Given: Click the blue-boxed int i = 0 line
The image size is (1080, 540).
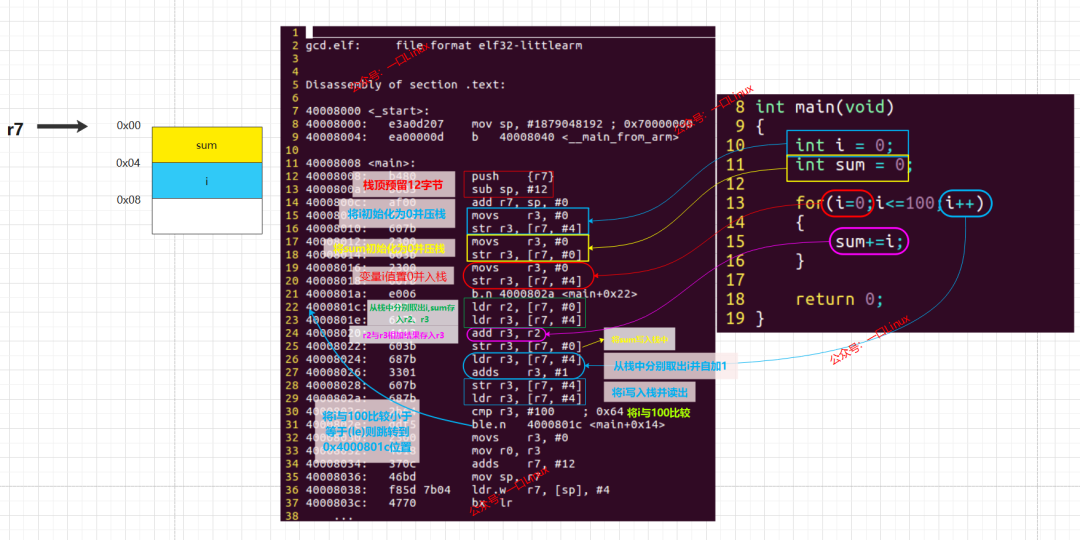Looking at the screenshot, I should point(847,145).
